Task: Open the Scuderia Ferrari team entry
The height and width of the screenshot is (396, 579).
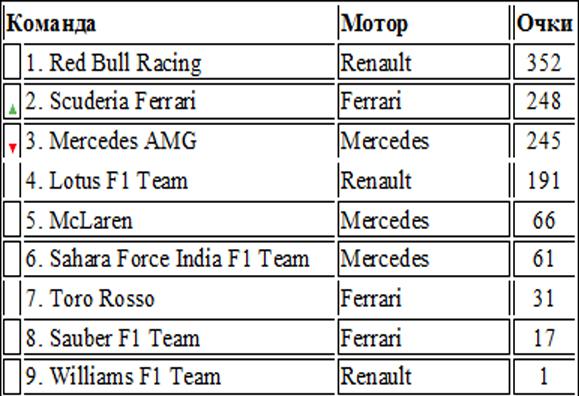Action: [x=110, y=101]
